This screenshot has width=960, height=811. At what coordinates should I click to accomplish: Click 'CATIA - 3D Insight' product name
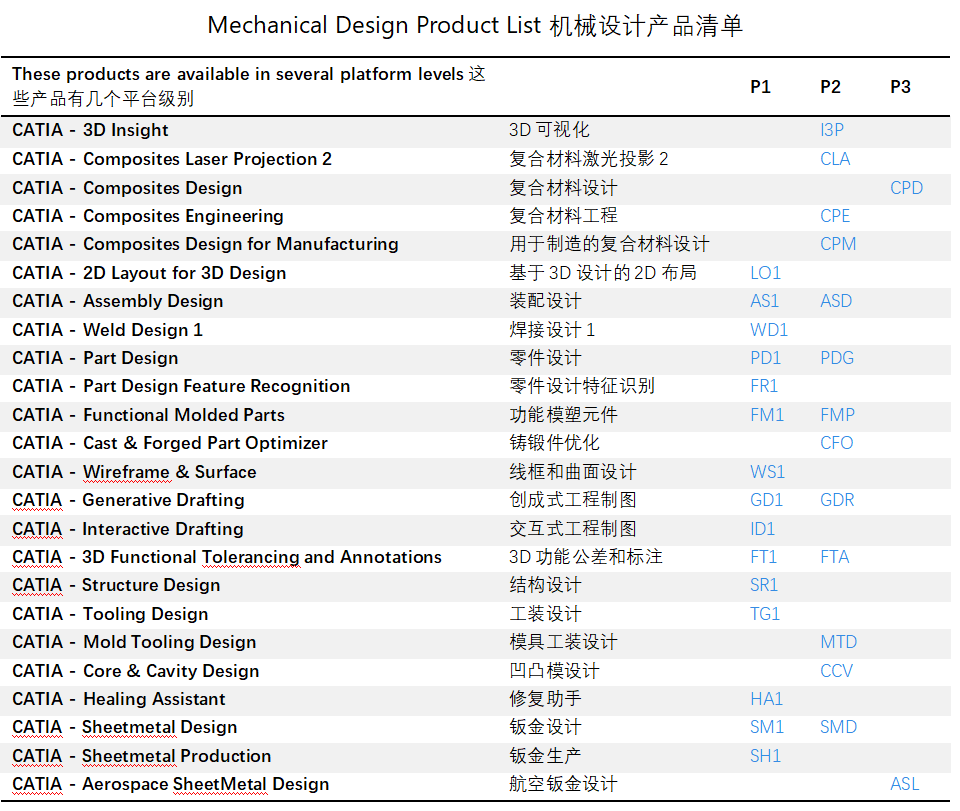90,130
